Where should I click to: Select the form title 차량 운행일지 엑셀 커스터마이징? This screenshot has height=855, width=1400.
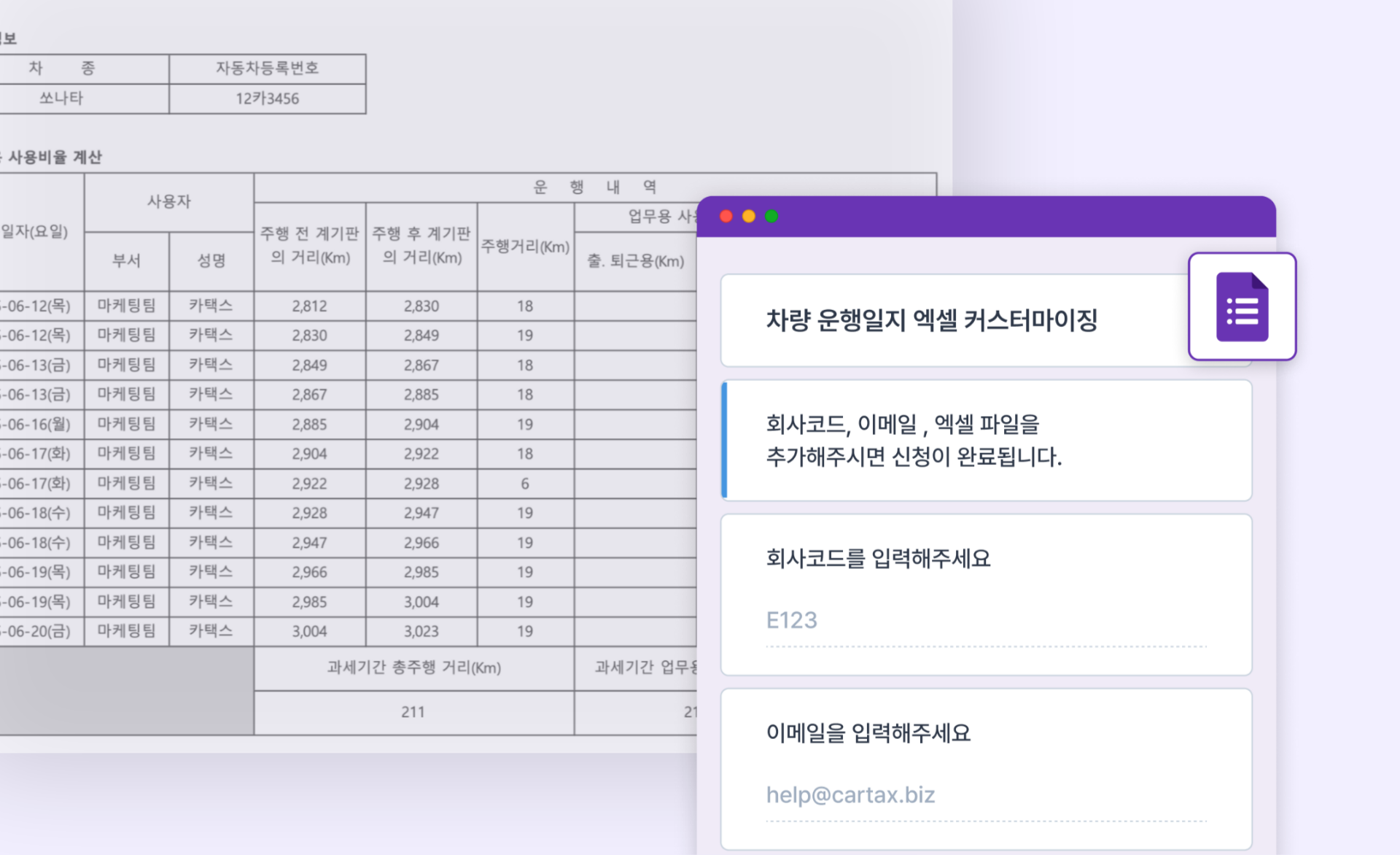point(933,319)
